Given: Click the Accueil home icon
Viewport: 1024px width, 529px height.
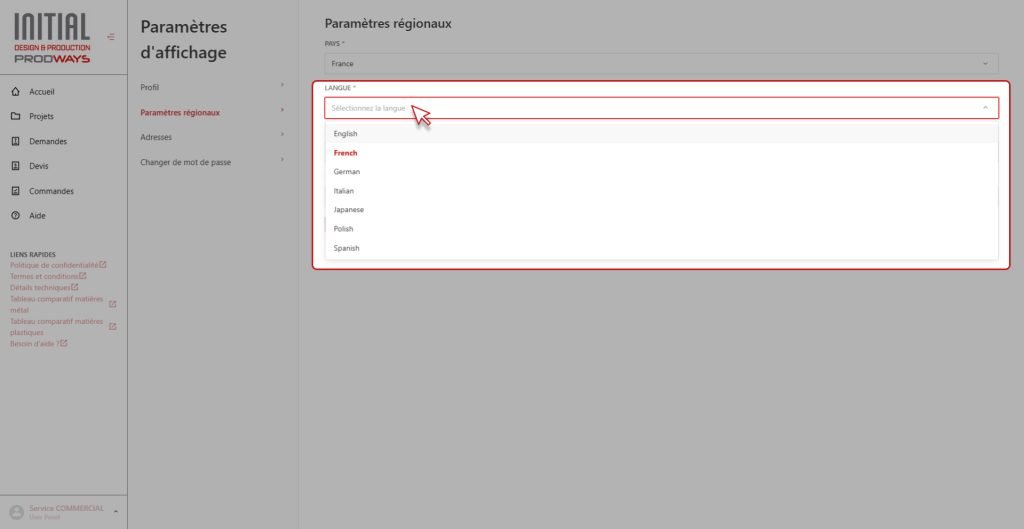Looking at the screenshot, I should (x=16, y=92).
